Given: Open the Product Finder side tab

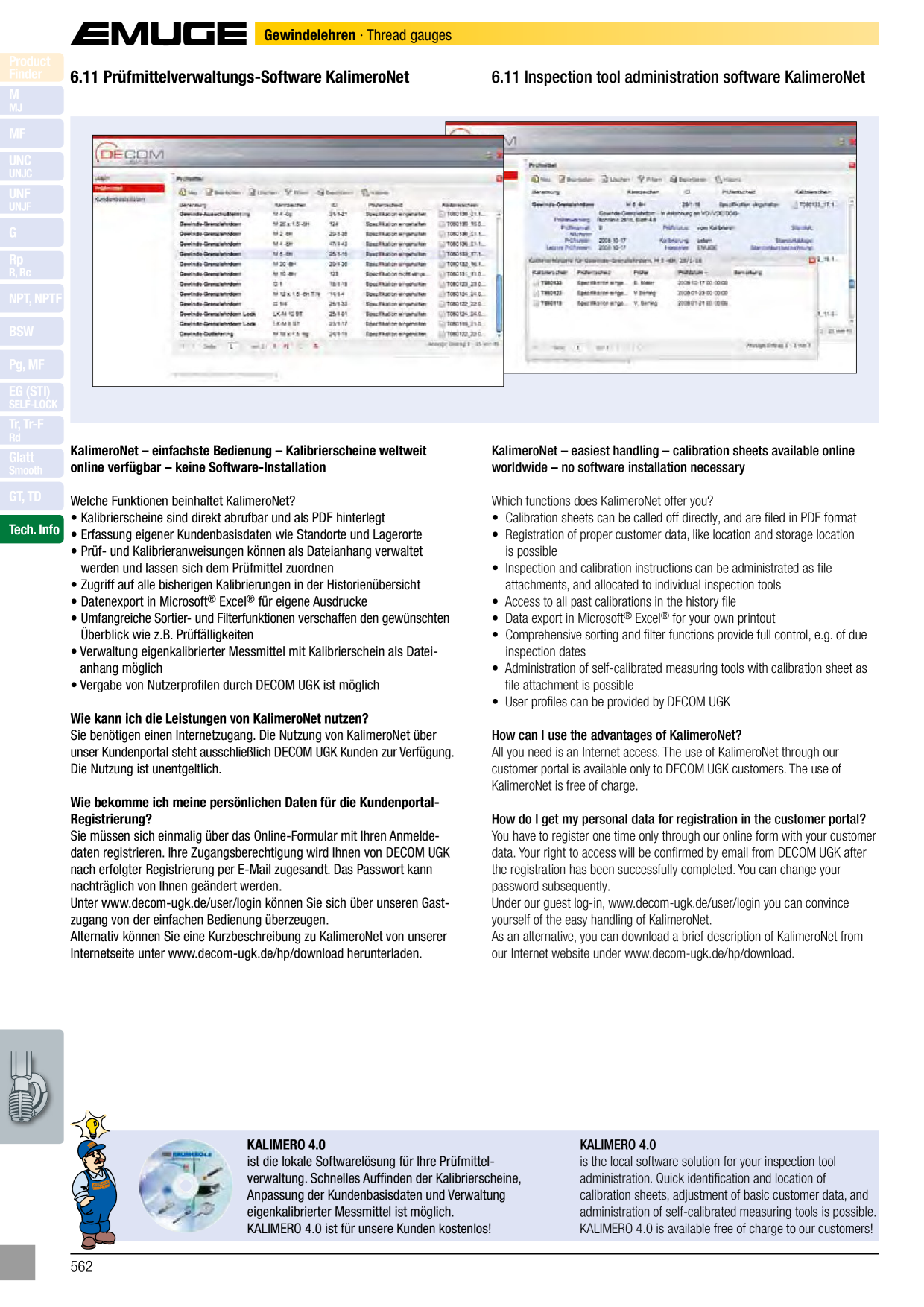Looking at the screenshot, I should tap(31, 68).
